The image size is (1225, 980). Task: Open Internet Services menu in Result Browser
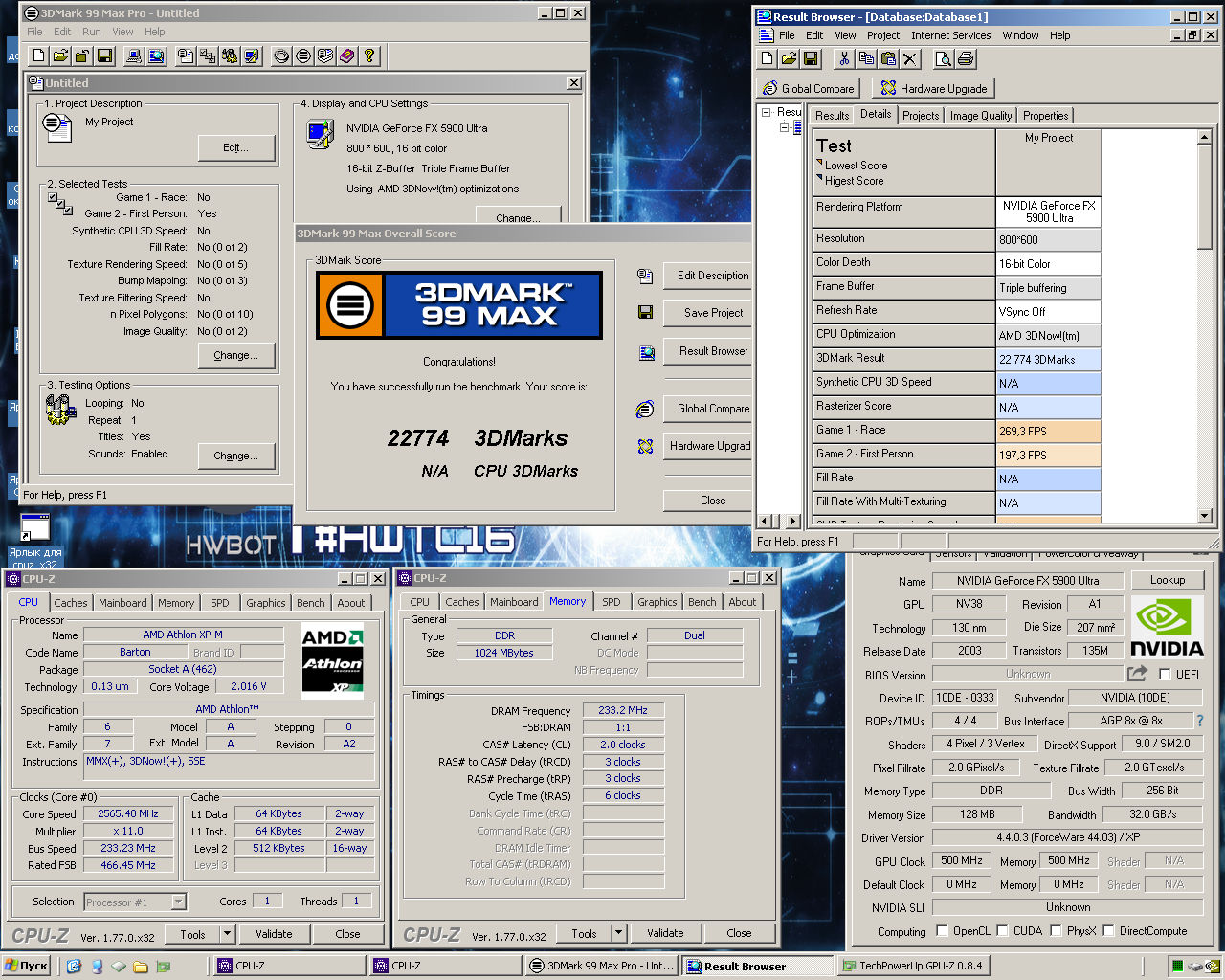coord(950,35)
